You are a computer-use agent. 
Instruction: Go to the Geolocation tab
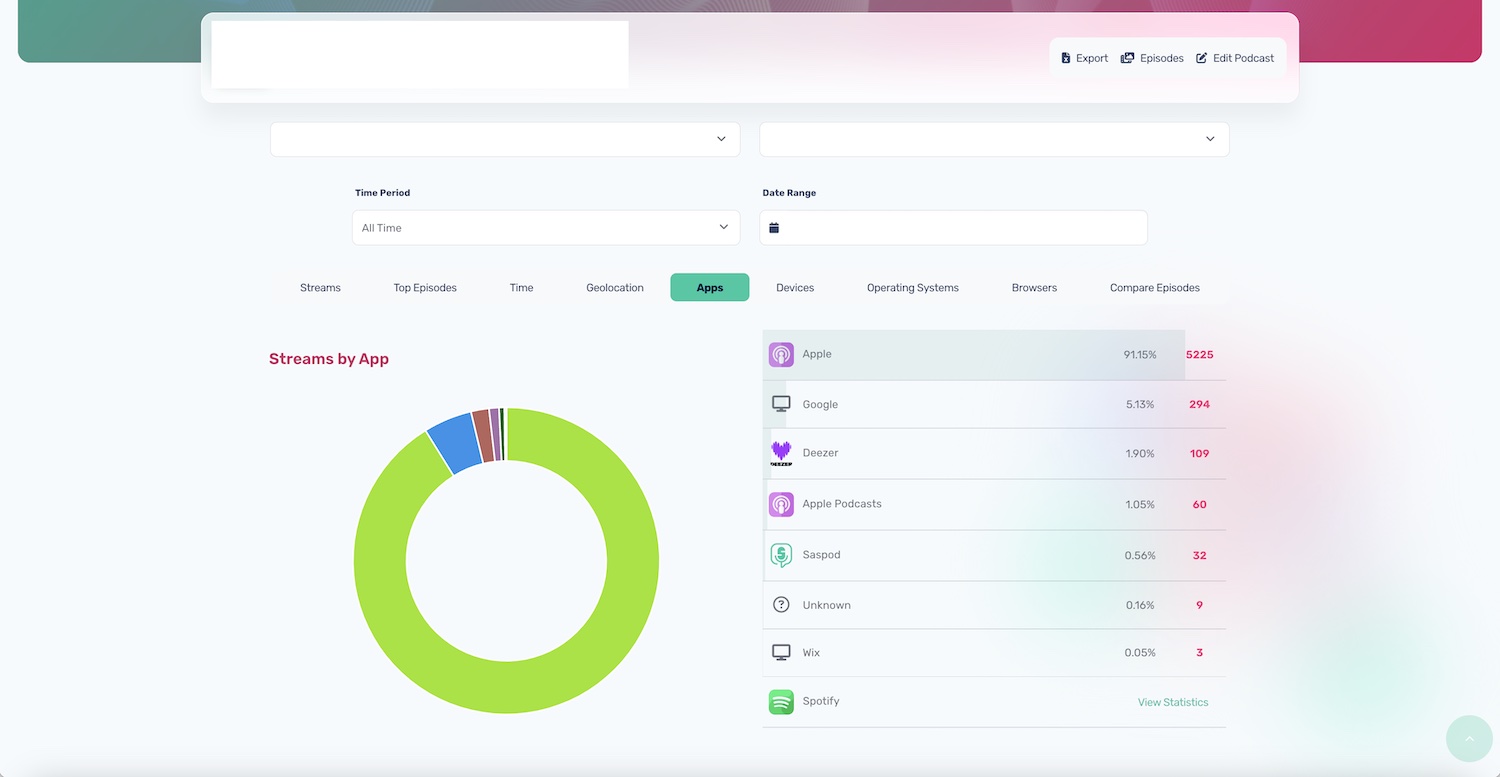615,288
